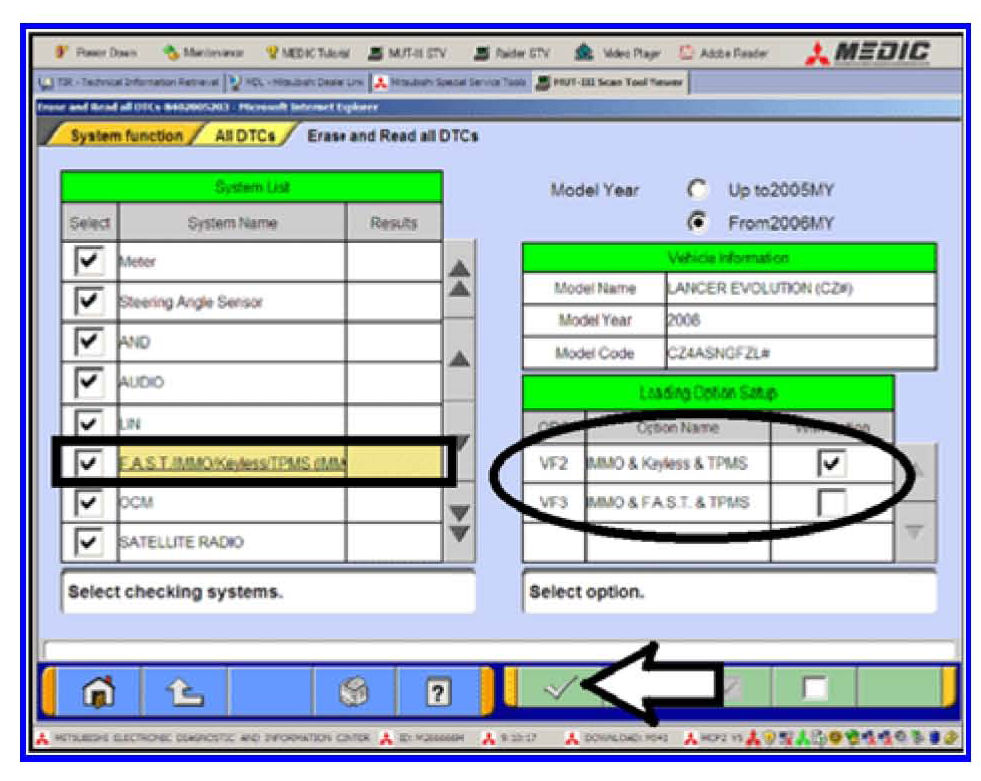Open help with the question mark icon
Viewport: 981px width, 781px height.
pos(438,689)
